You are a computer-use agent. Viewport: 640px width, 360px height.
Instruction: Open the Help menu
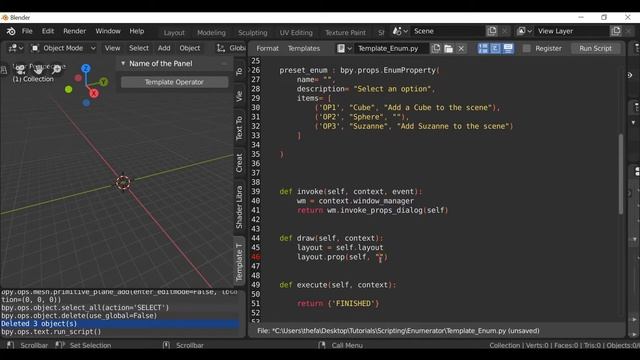[x=137, y=31]
